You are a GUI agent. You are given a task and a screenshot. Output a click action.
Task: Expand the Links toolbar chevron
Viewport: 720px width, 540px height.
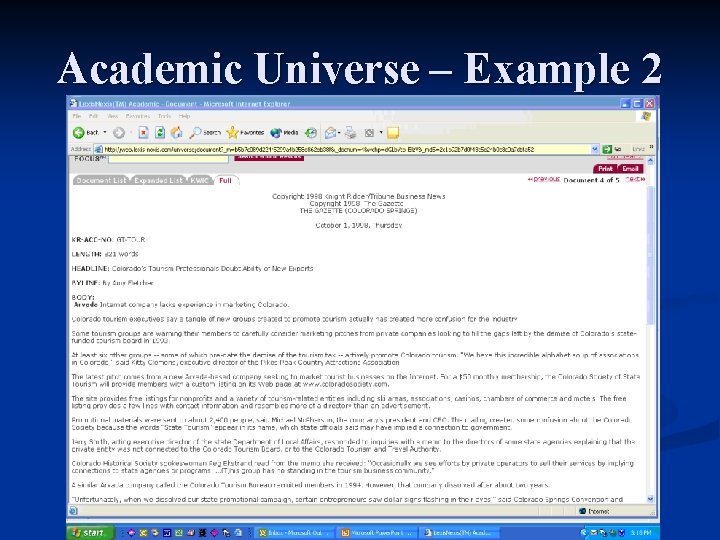point(652,147)
